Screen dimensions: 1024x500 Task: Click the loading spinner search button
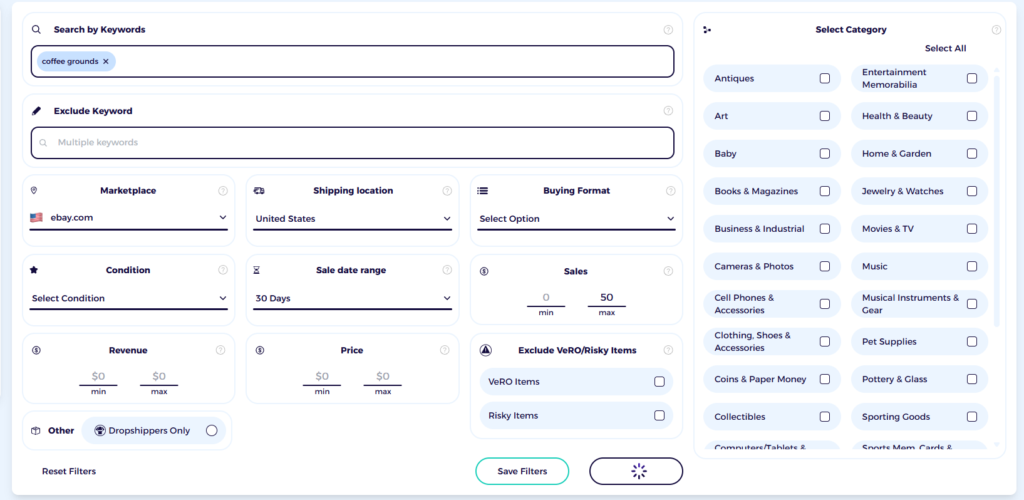click(636, 471)
